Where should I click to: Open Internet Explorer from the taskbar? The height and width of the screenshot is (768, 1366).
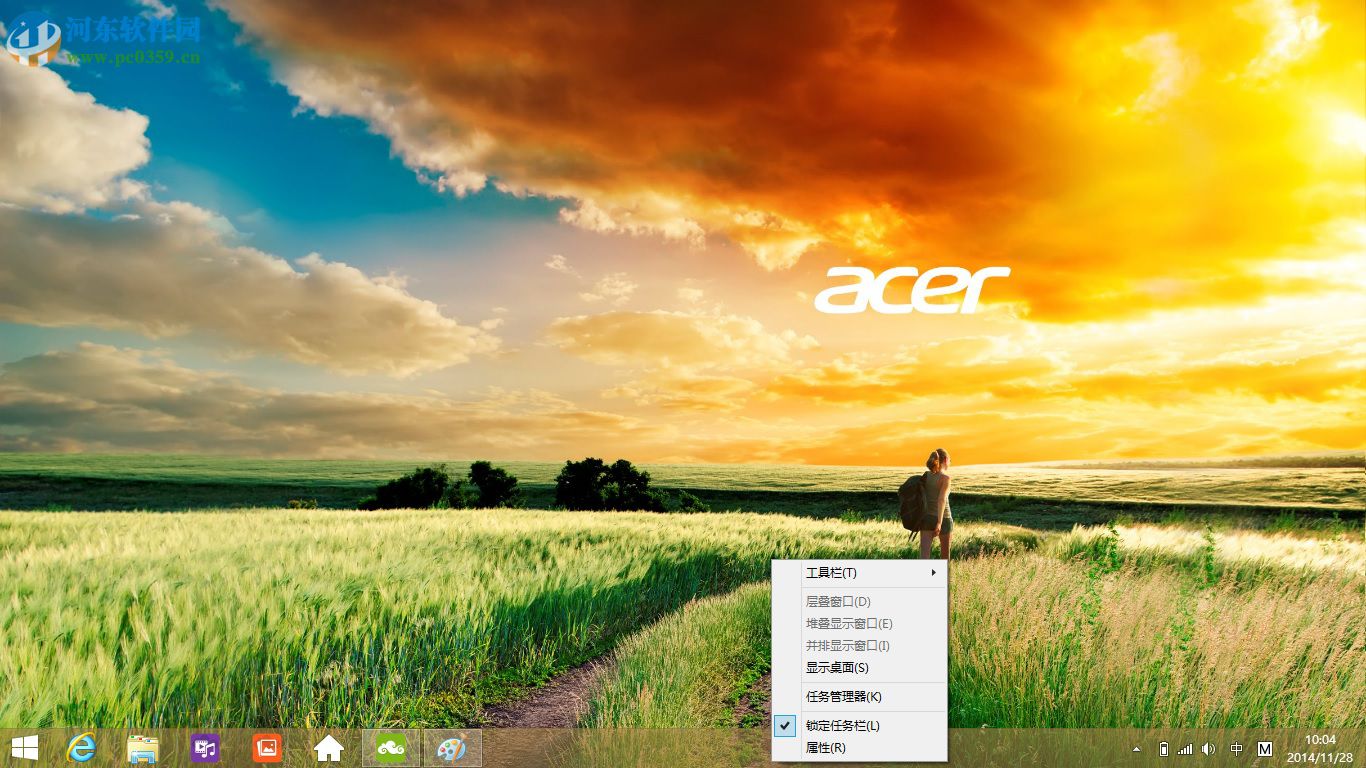tap(78, 749)
